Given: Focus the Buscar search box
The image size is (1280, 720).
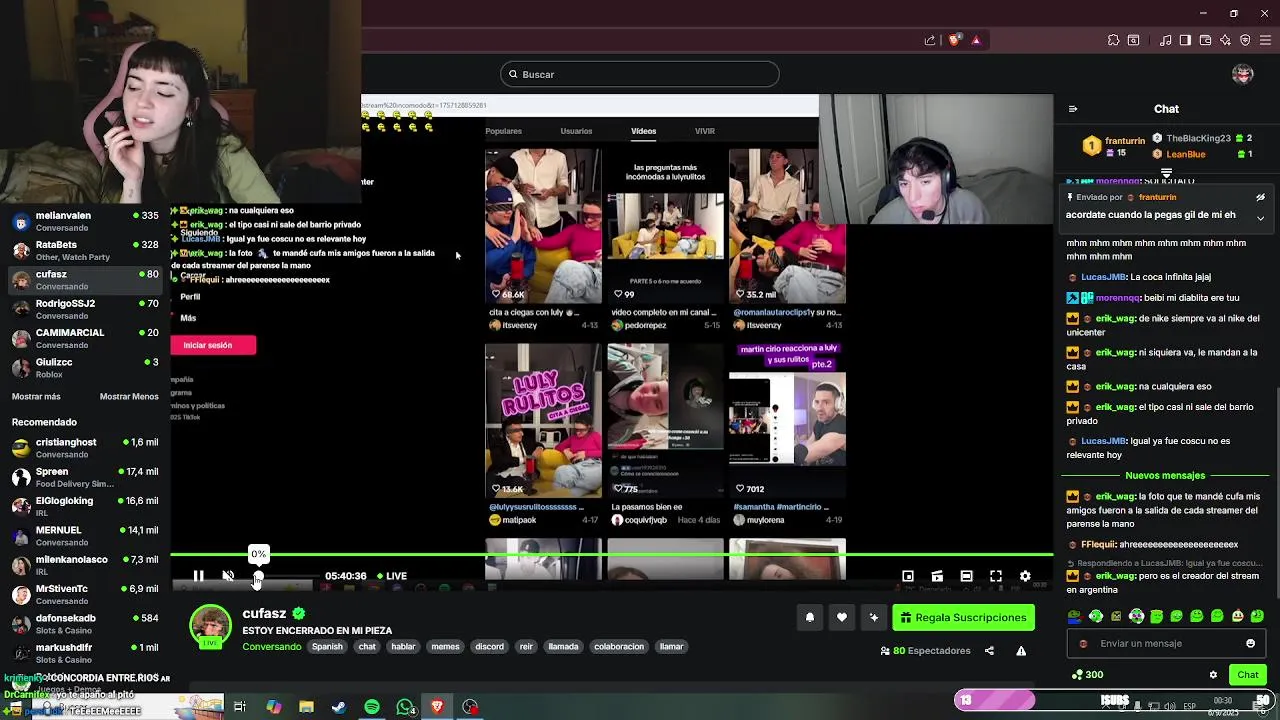Looking at the screenshot, I should [640, 74].
